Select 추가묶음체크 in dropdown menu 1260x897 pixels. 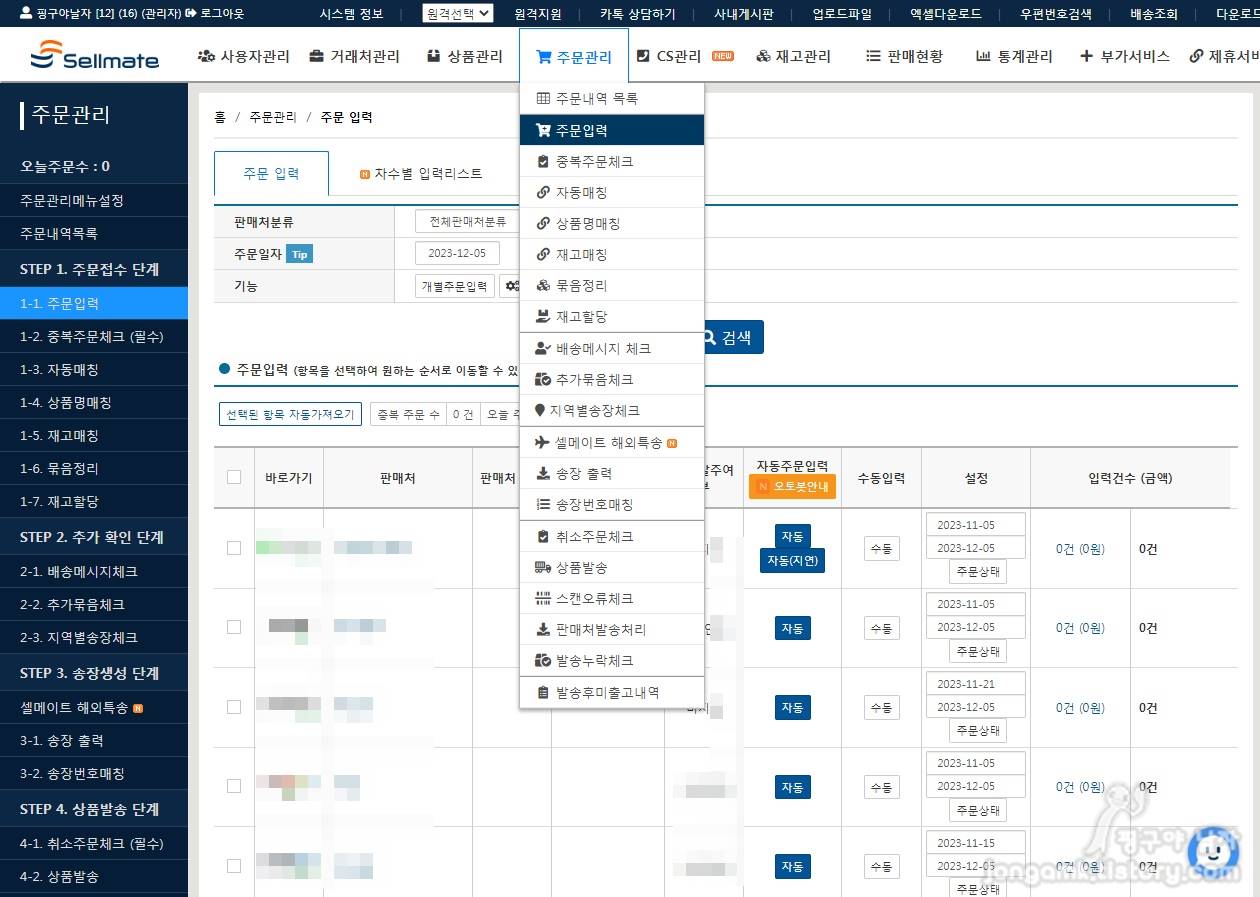612,379
